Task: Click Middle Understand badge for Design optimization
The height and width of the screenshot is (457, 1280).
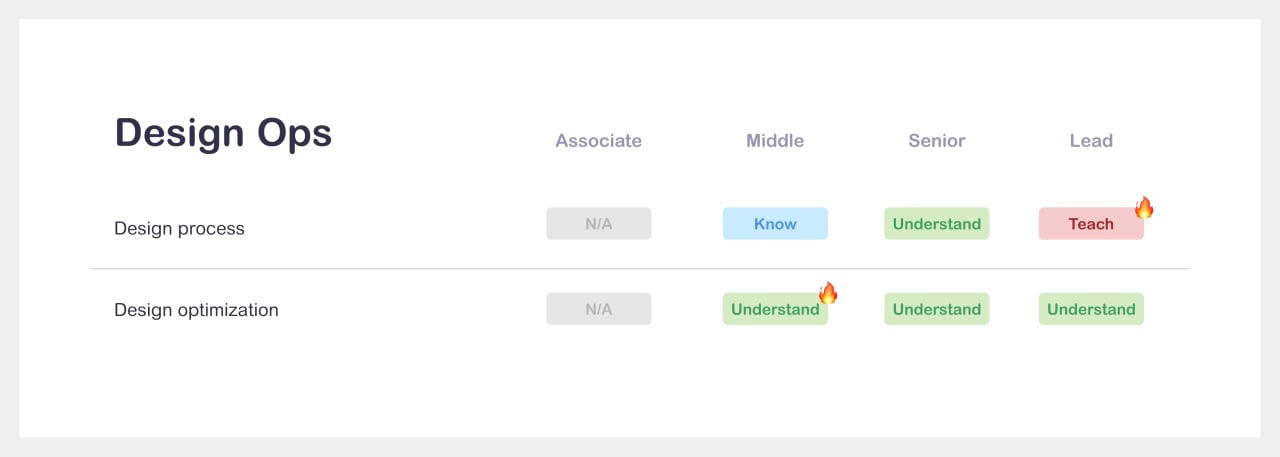Action: coord(774,309)
